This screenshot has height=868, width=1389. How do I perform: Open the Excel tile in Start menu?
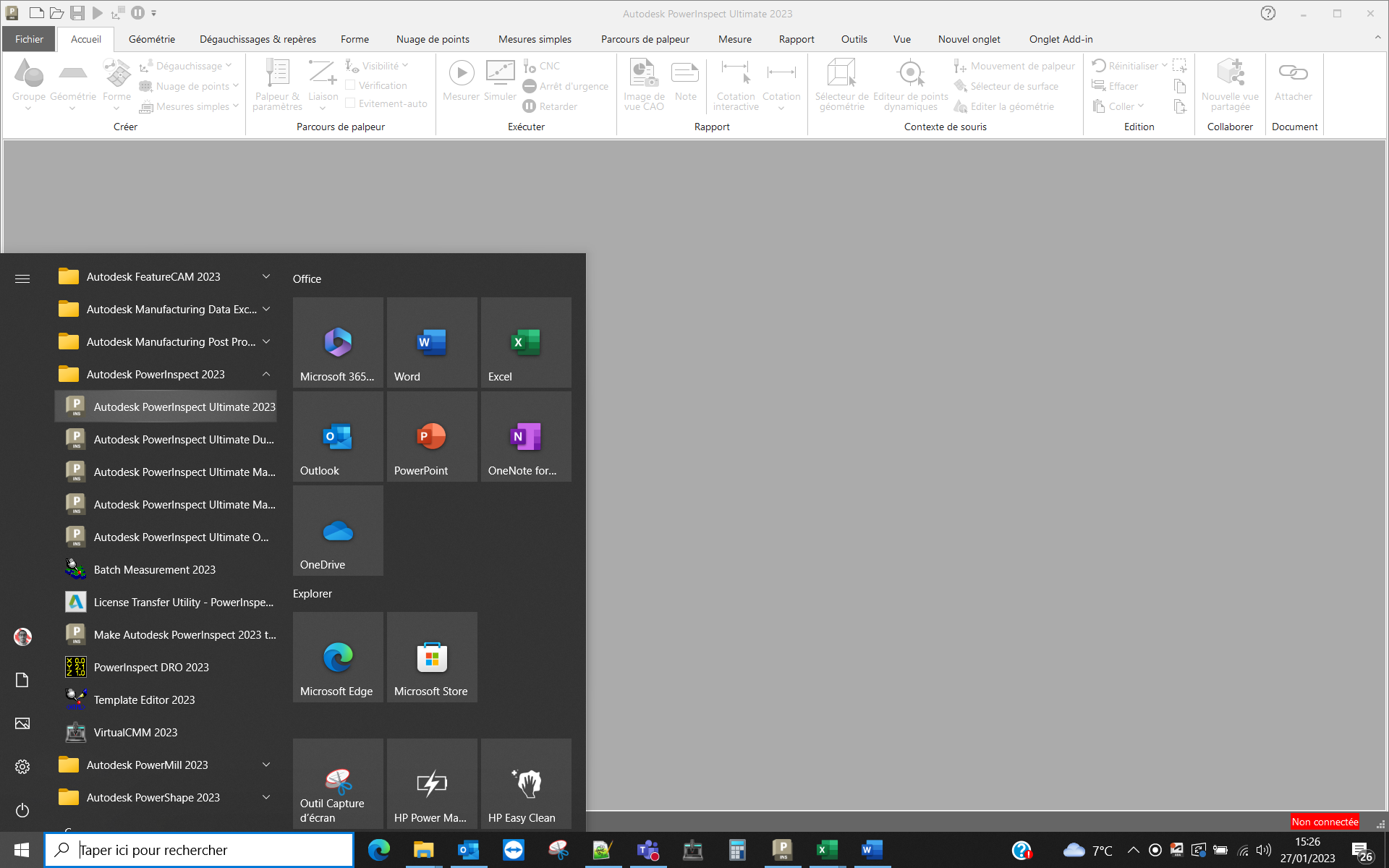pos(526,342)
